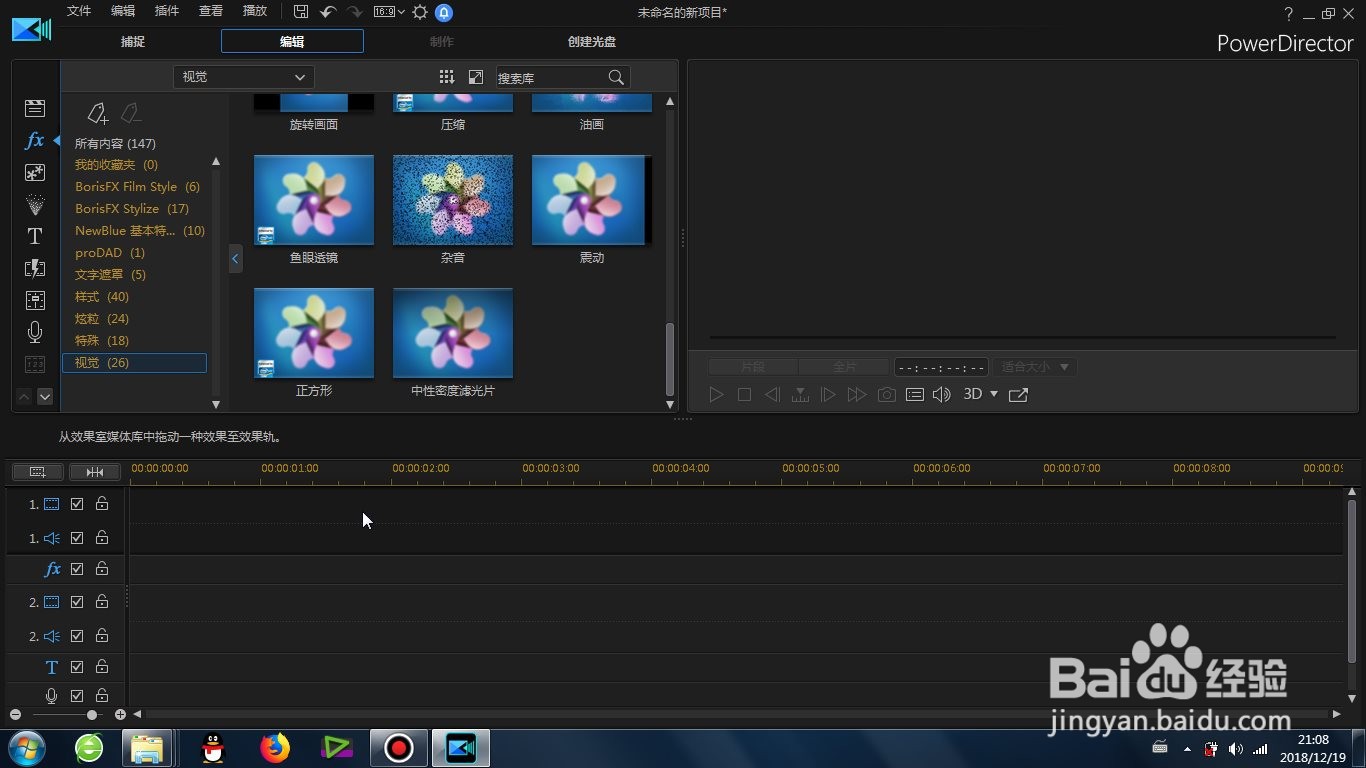The width and height of the screenshot is (1366, 768).
Task: Select the Effects (fx) room
Action: click(x=34, y=140)
